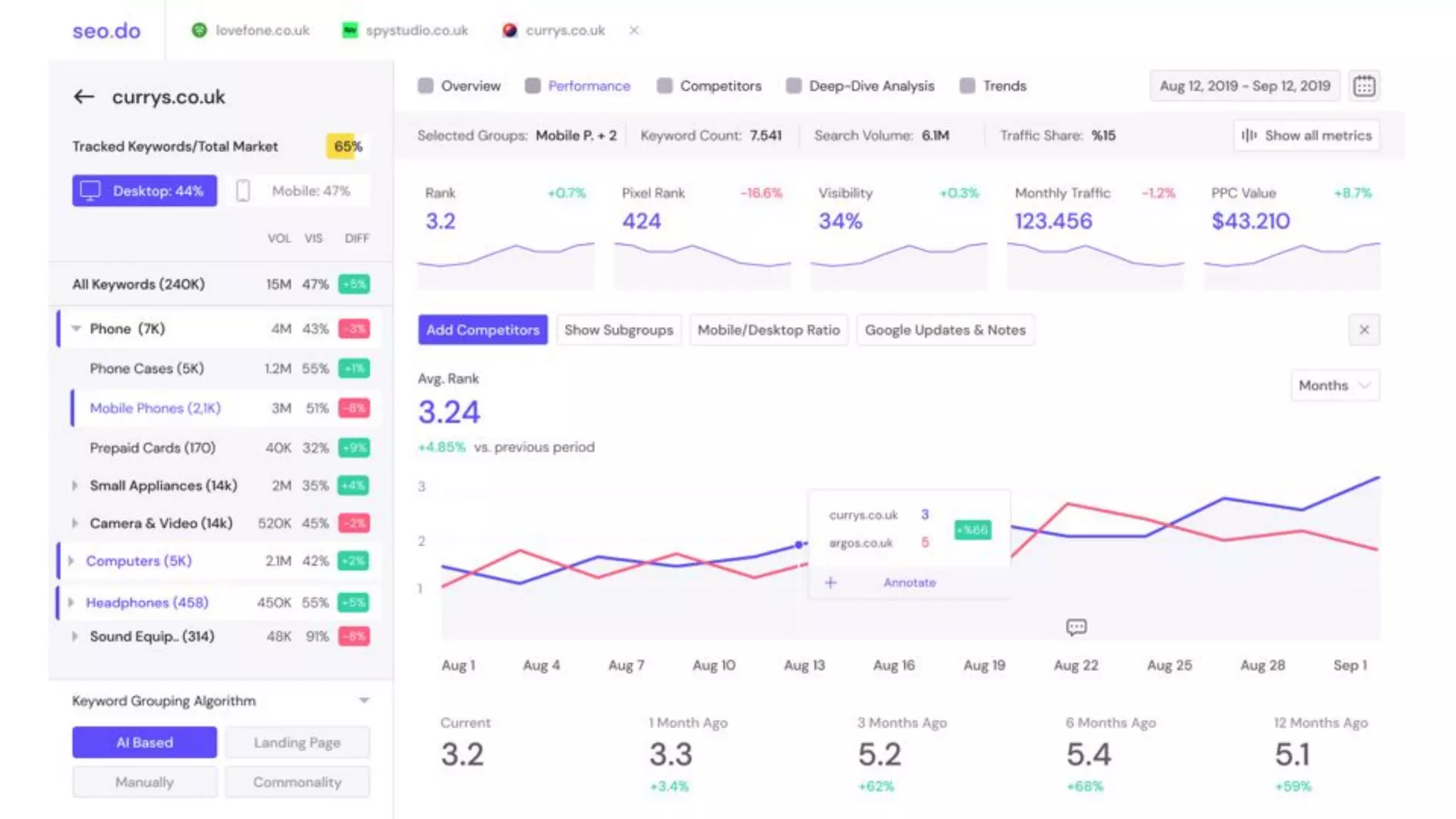Collapse the Keyword Grouping Algorithm section

364,700
